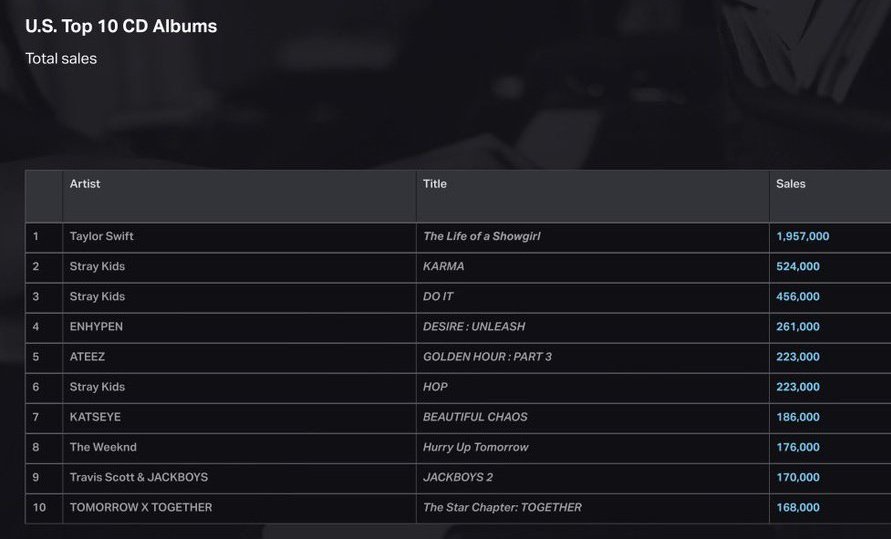Screen dimensions: 891x539
Task: Select the ATEEZ artist cell
Action: (87, 357)
